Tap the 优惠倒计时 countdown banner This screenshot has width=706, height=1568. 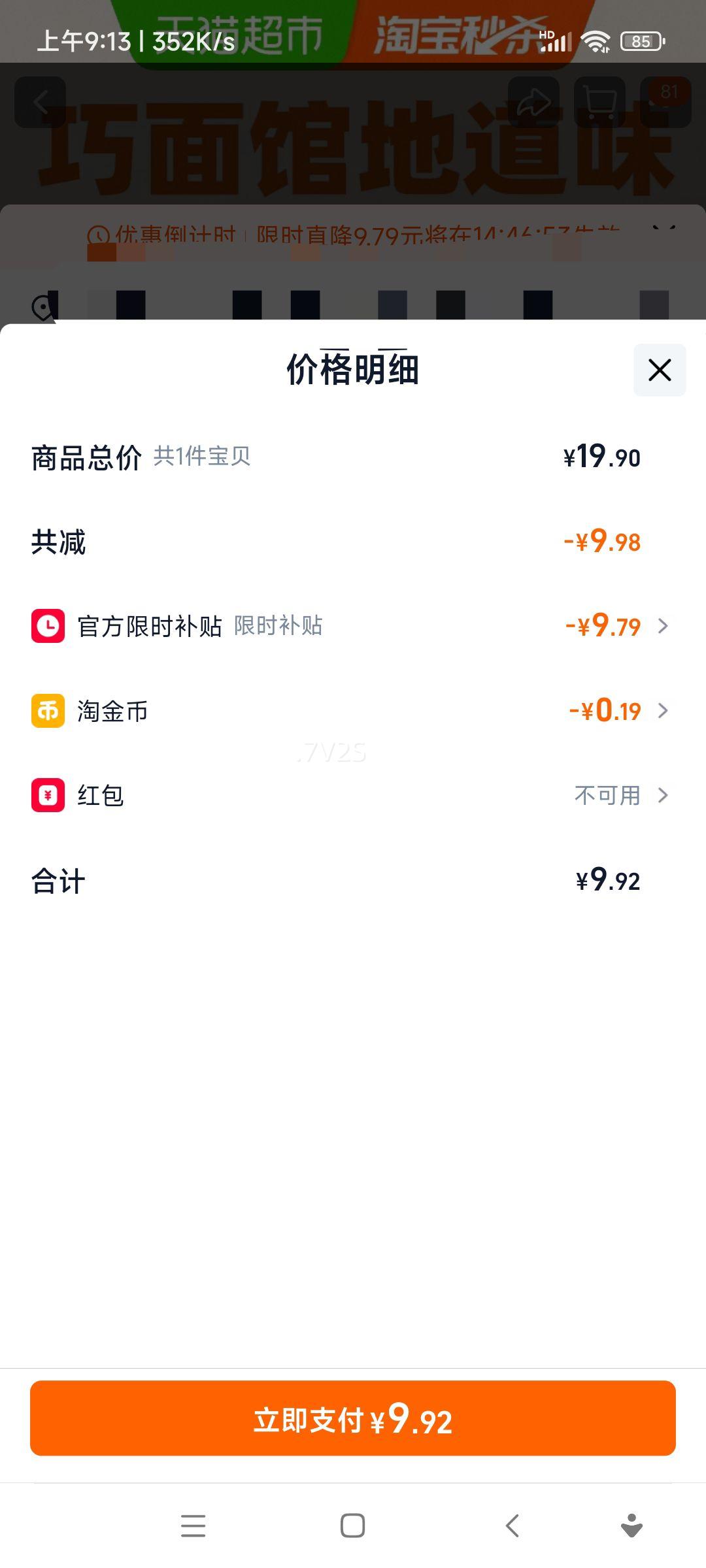tap(353, 234)
